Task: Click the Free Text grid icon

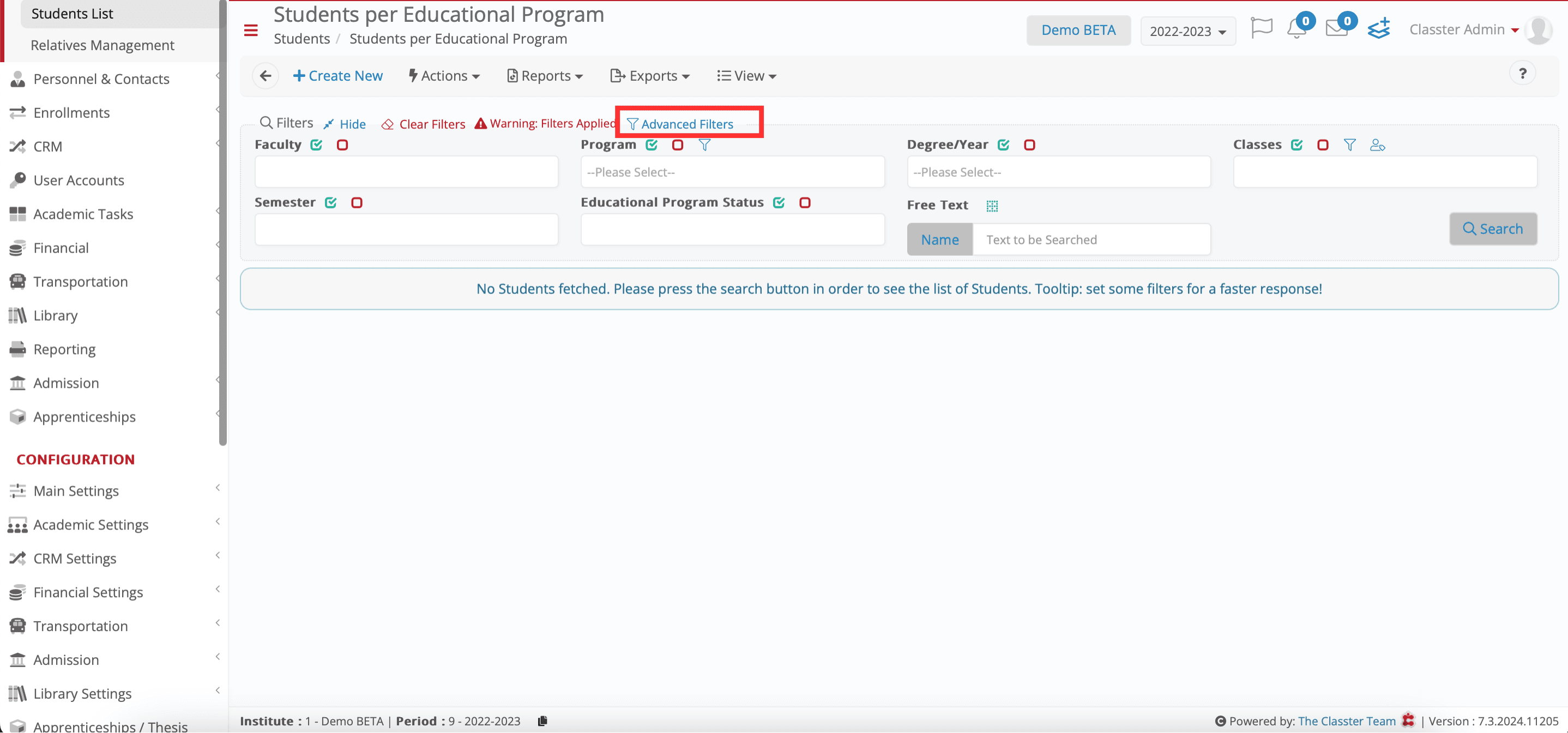Action: coord(992,206)
